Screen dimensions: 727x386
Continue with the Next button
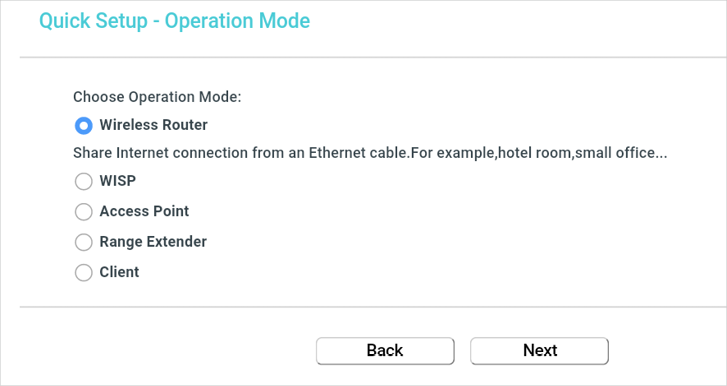pos(539,351)
